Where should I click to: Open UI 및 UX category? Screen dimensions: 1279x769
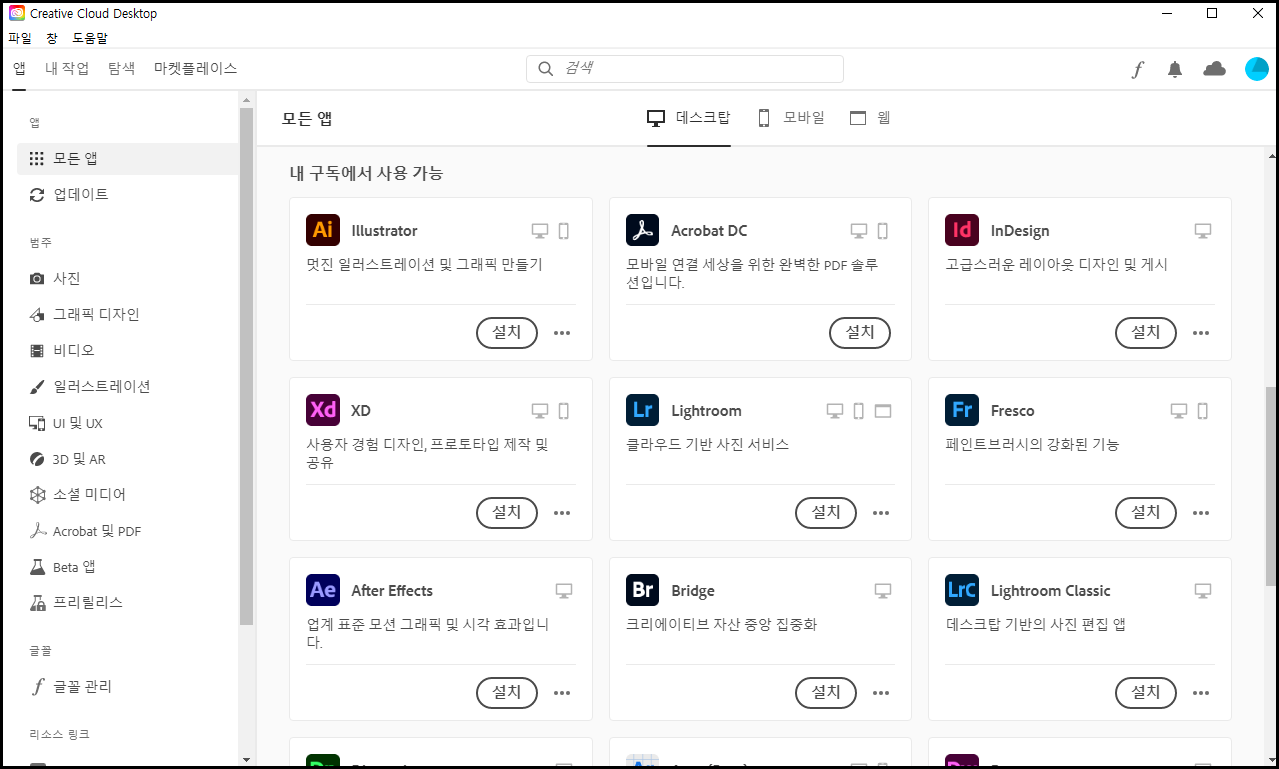point(127,423)
